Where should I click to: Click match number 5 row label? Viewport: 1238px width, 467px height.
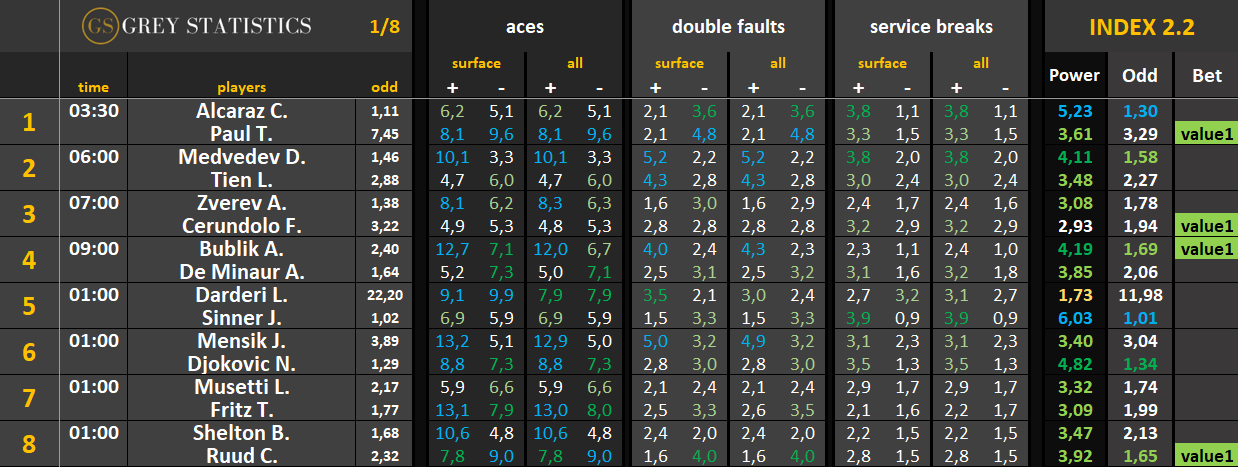pyautogui.click(x=29, y=307)
